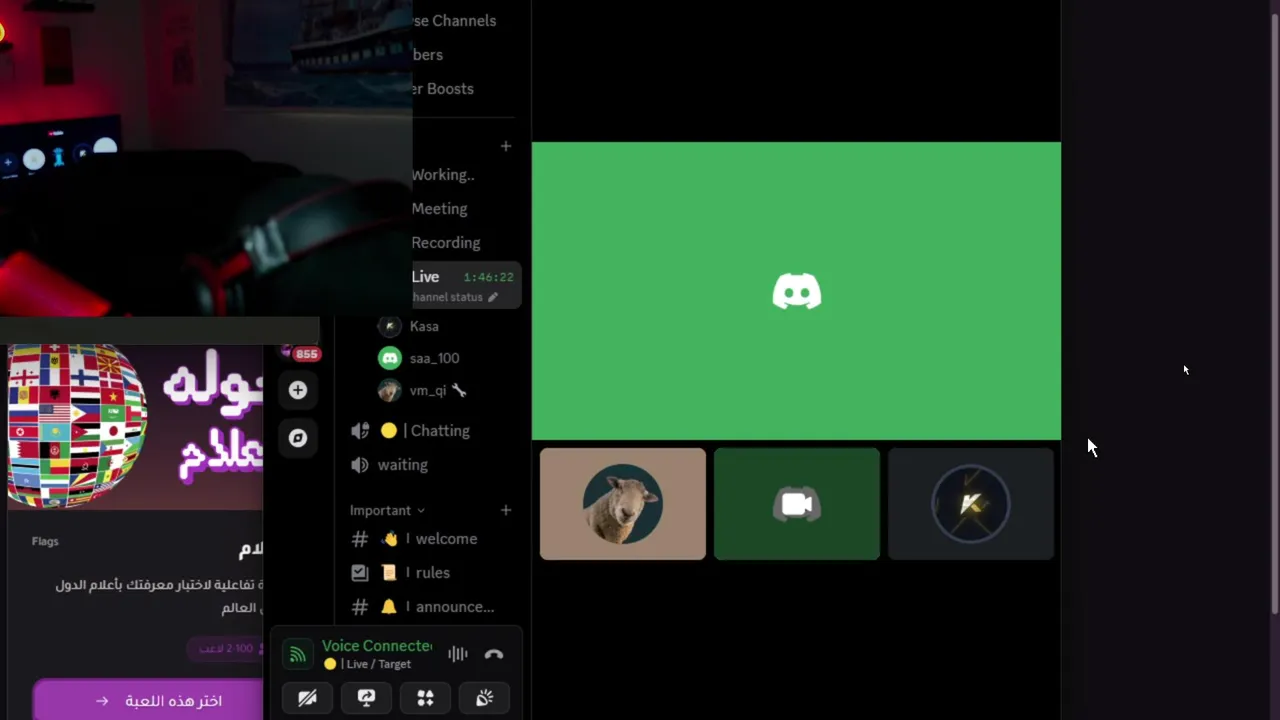Click the welcome channel hash icon
Screen dimensions: 1280x720
360,539
